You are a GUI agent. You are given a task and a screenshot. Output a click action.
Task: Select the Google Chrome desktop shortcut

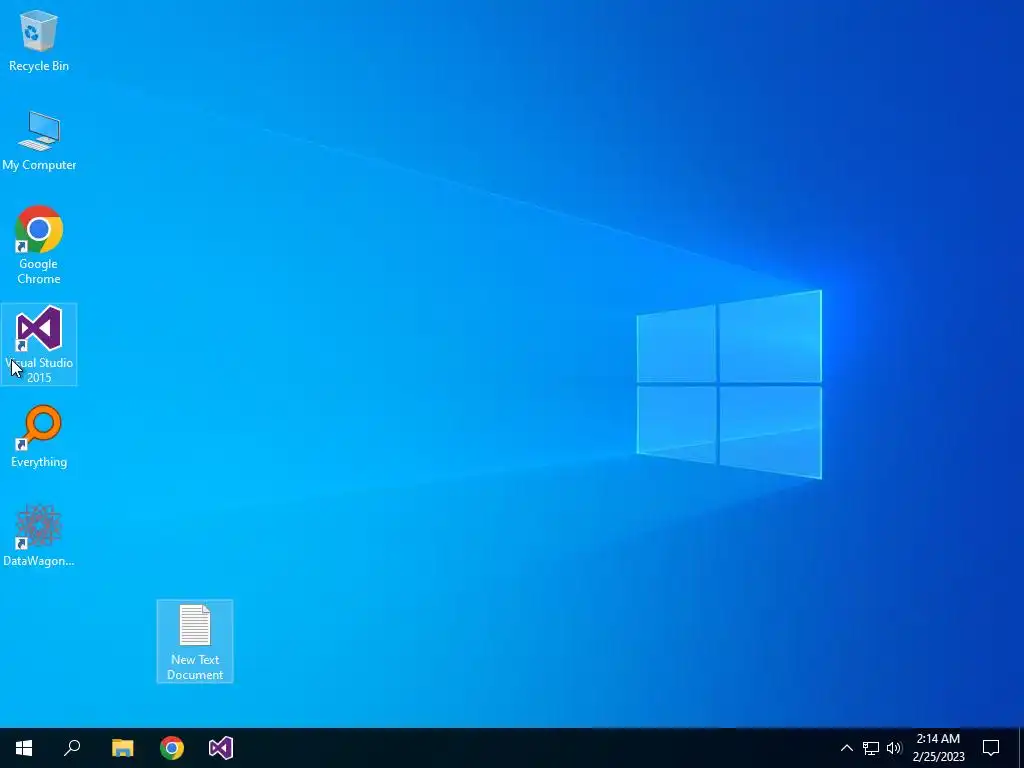[x=39, y=245]
